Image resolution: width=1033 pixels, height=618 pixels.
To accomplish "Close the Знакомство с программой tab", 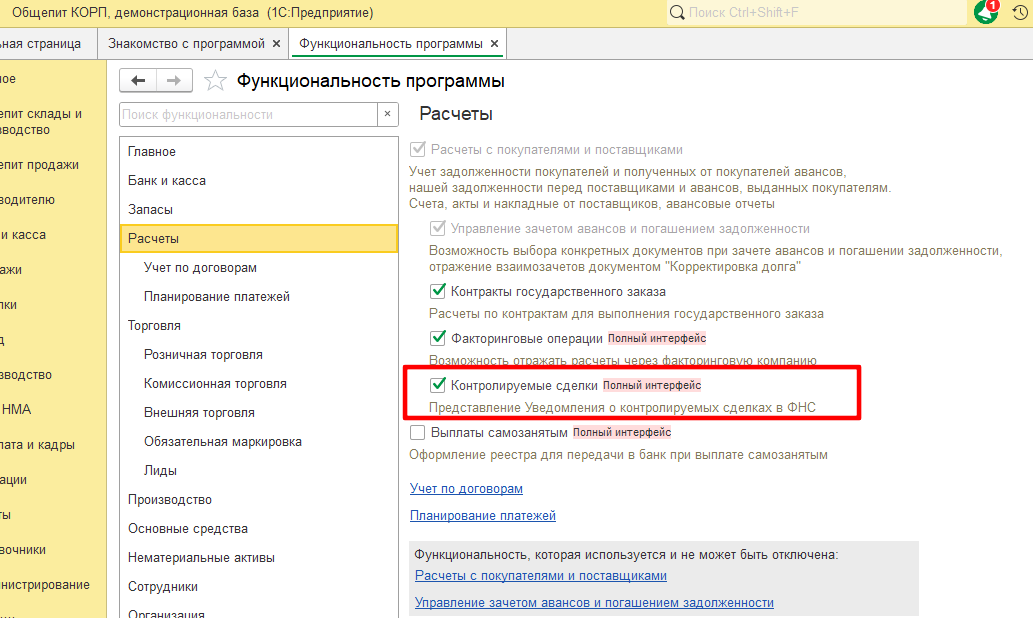I will pyautogui.click(x=276, y=44).
